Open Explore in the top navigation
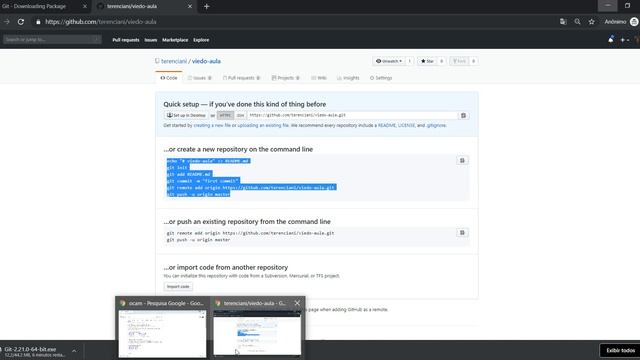 [201, 40]
